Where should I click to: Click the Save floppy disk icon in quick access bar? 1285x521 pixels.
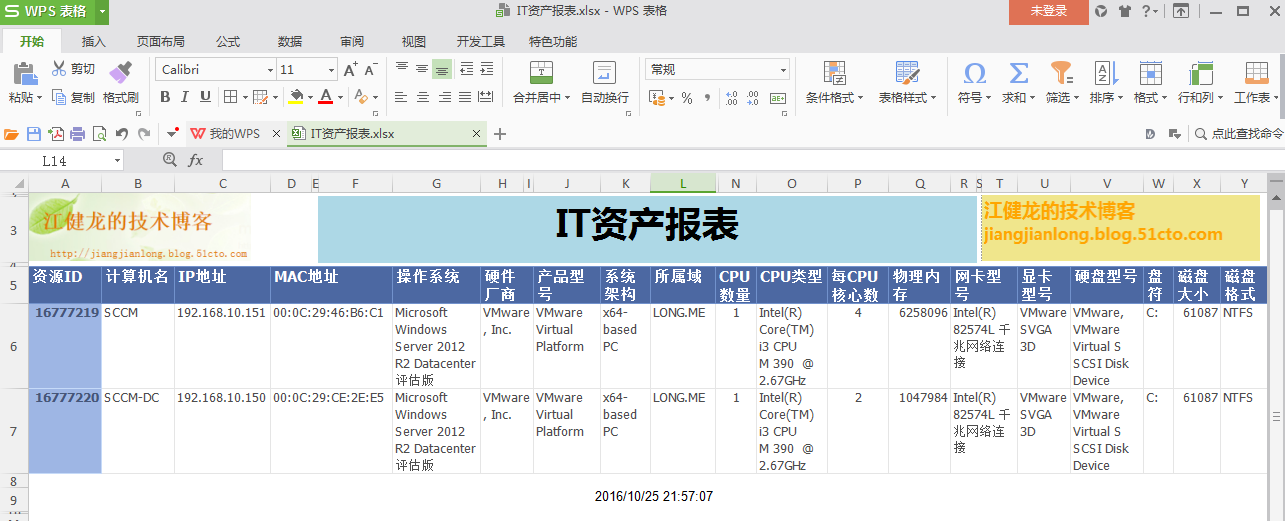(34, 134)
